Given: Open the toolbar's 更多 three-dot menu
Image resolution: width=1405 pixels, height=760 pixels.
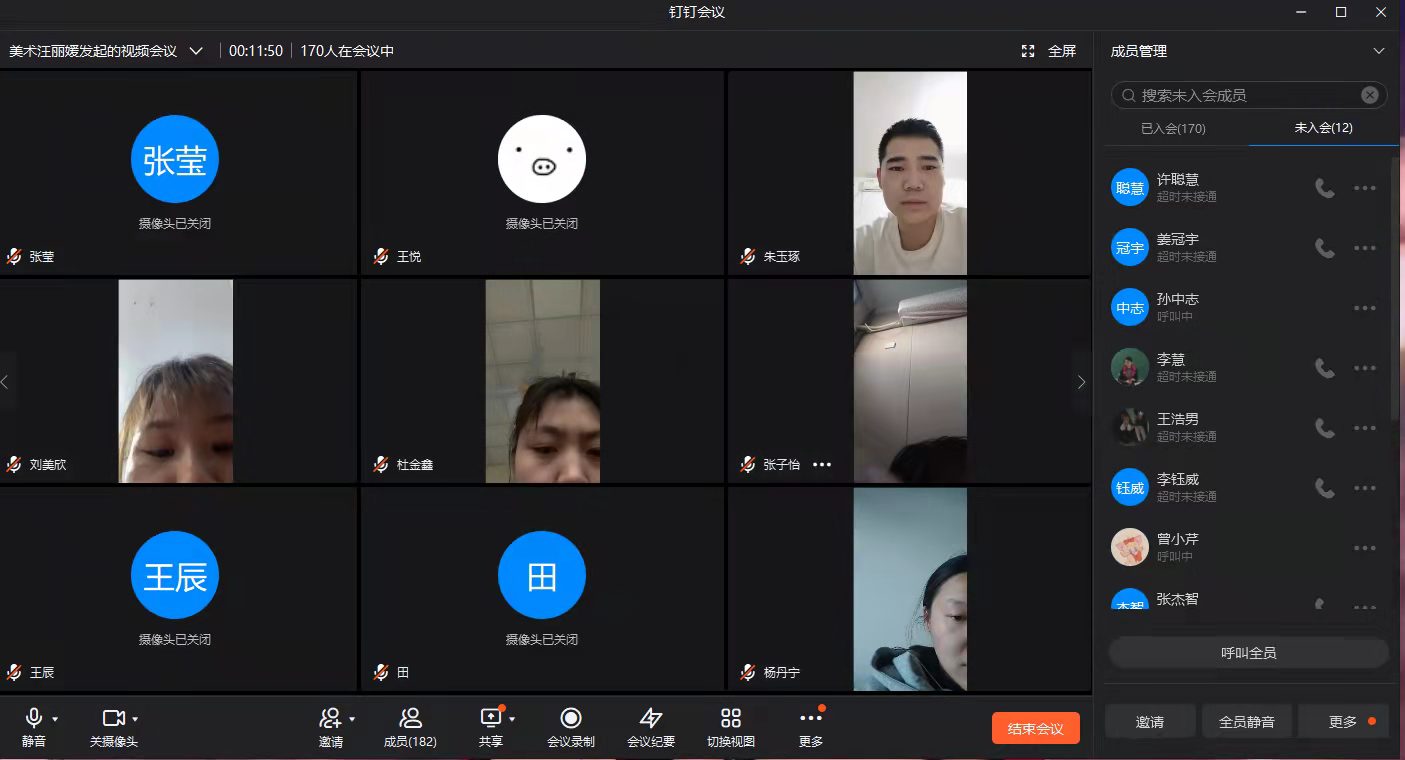Looking at the screenshot, I should pos(811,718).
